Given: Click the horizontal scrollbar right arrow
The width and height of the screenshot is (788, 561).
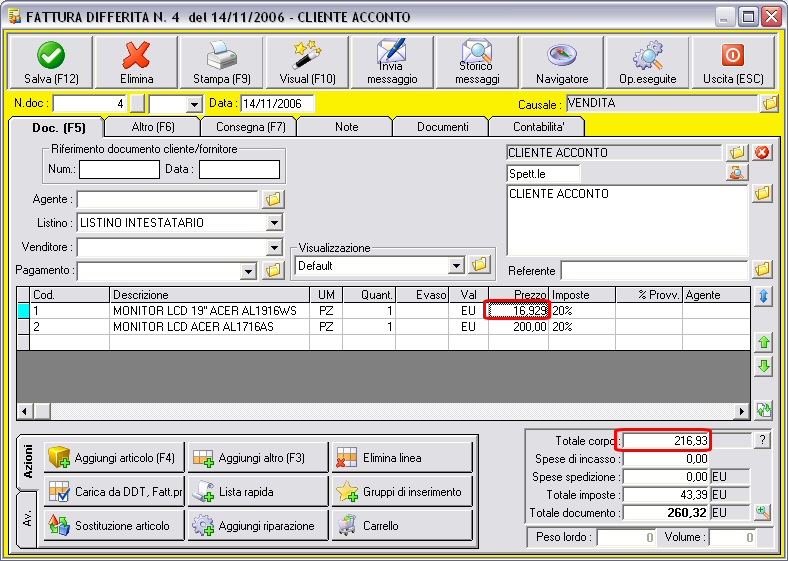Looking at the screenshot, I should (x=742, y=411).
